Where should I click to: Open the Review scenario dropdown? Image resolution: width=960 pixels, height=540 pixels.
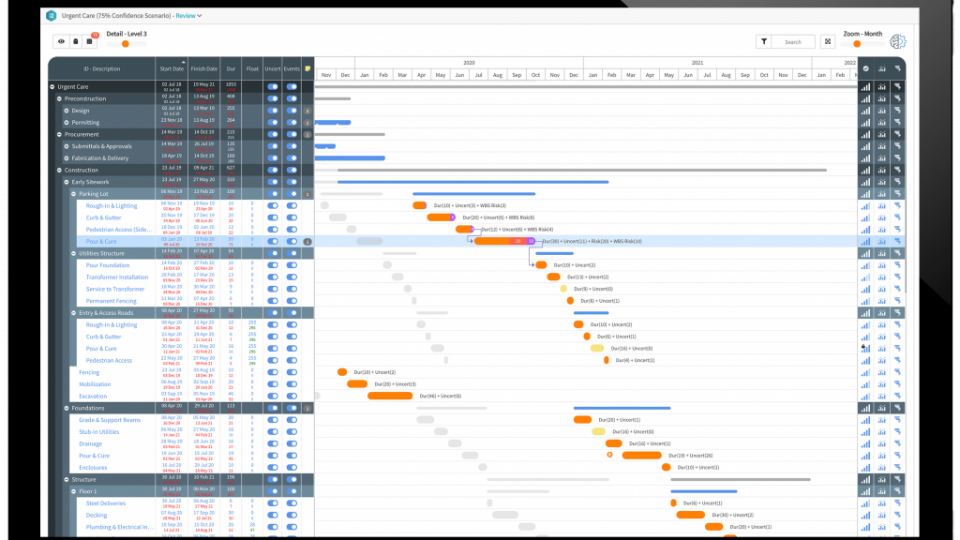188,16
